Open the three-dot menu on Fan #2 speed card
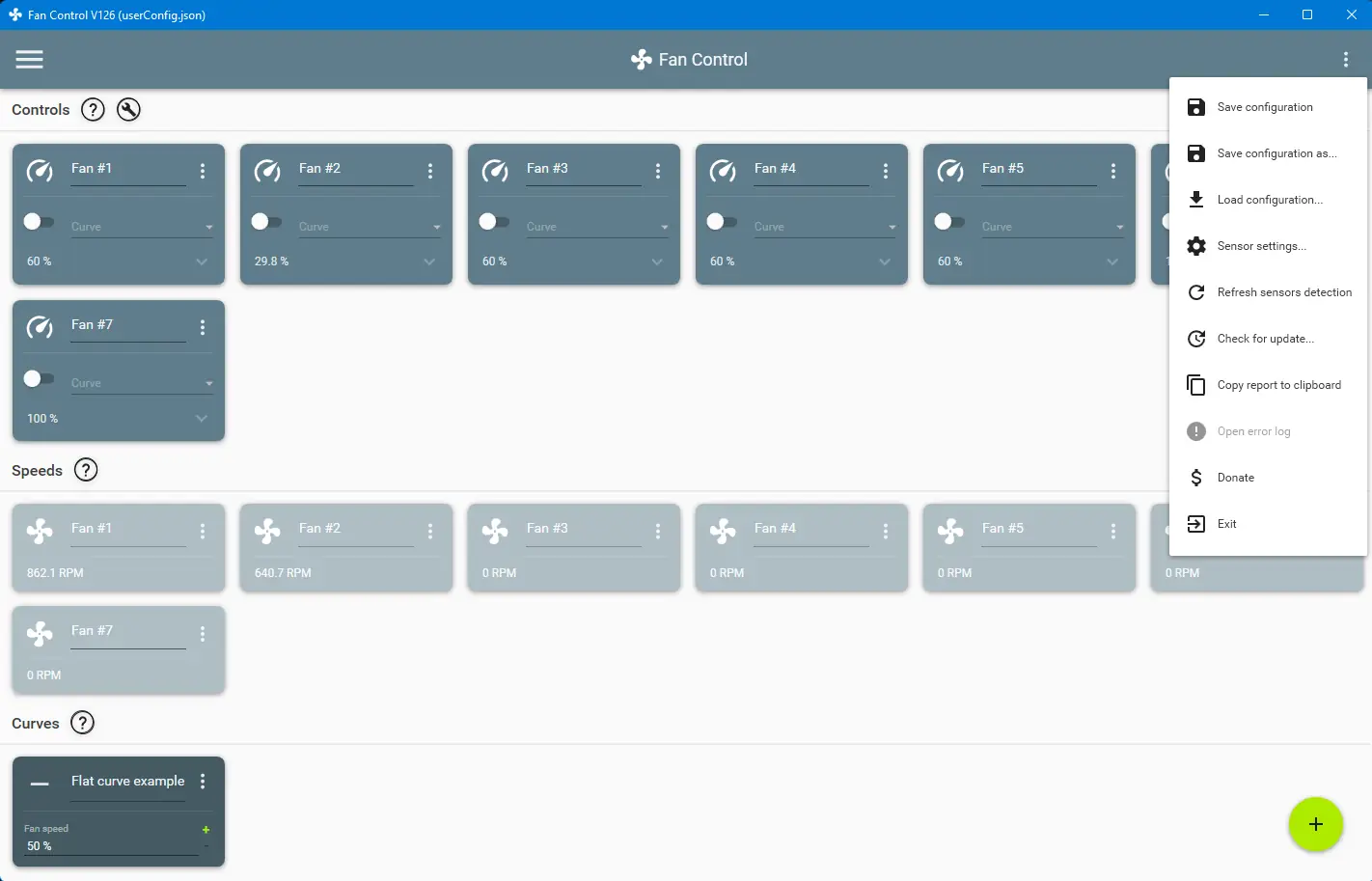The image size is (1372, 881). [x=430, y=531]
